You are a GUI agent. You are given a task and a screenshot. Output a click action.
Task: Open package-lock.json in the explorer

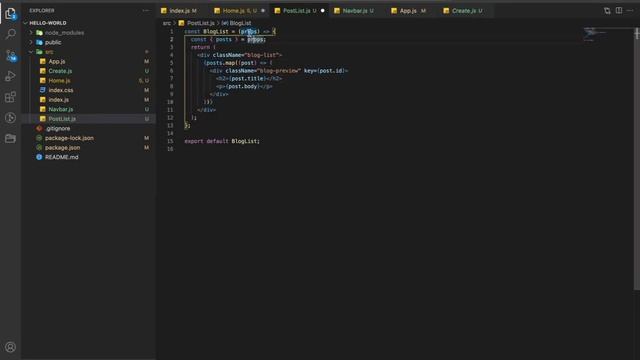[69, 138]
